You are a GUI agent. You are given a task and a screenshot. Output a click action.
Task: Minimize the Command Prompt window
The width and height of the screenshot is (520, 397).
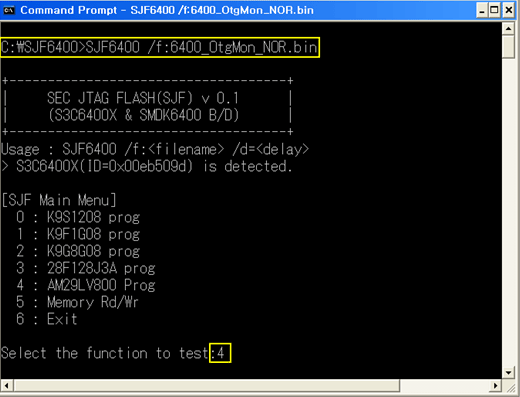tap(482, 10)
